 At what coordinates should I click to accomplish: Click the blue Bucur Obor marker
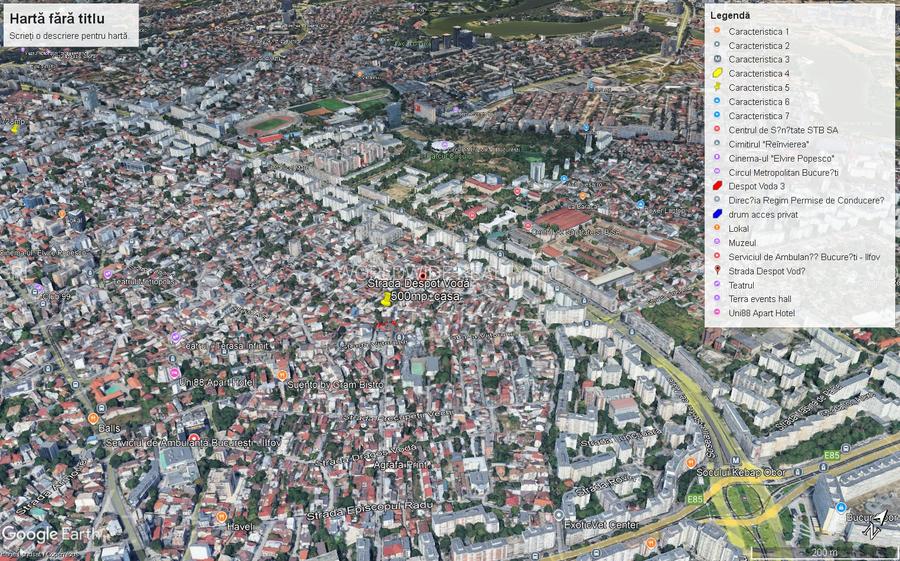[x=841, y=507]
